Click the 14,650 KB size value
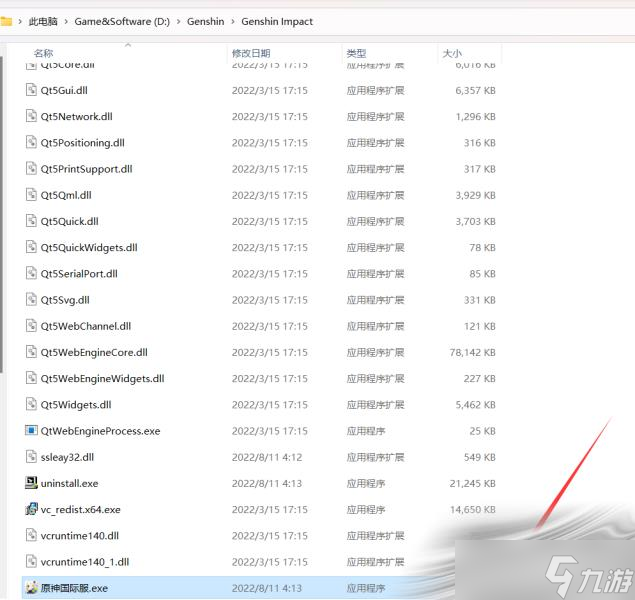 click(x=472, y=509)
